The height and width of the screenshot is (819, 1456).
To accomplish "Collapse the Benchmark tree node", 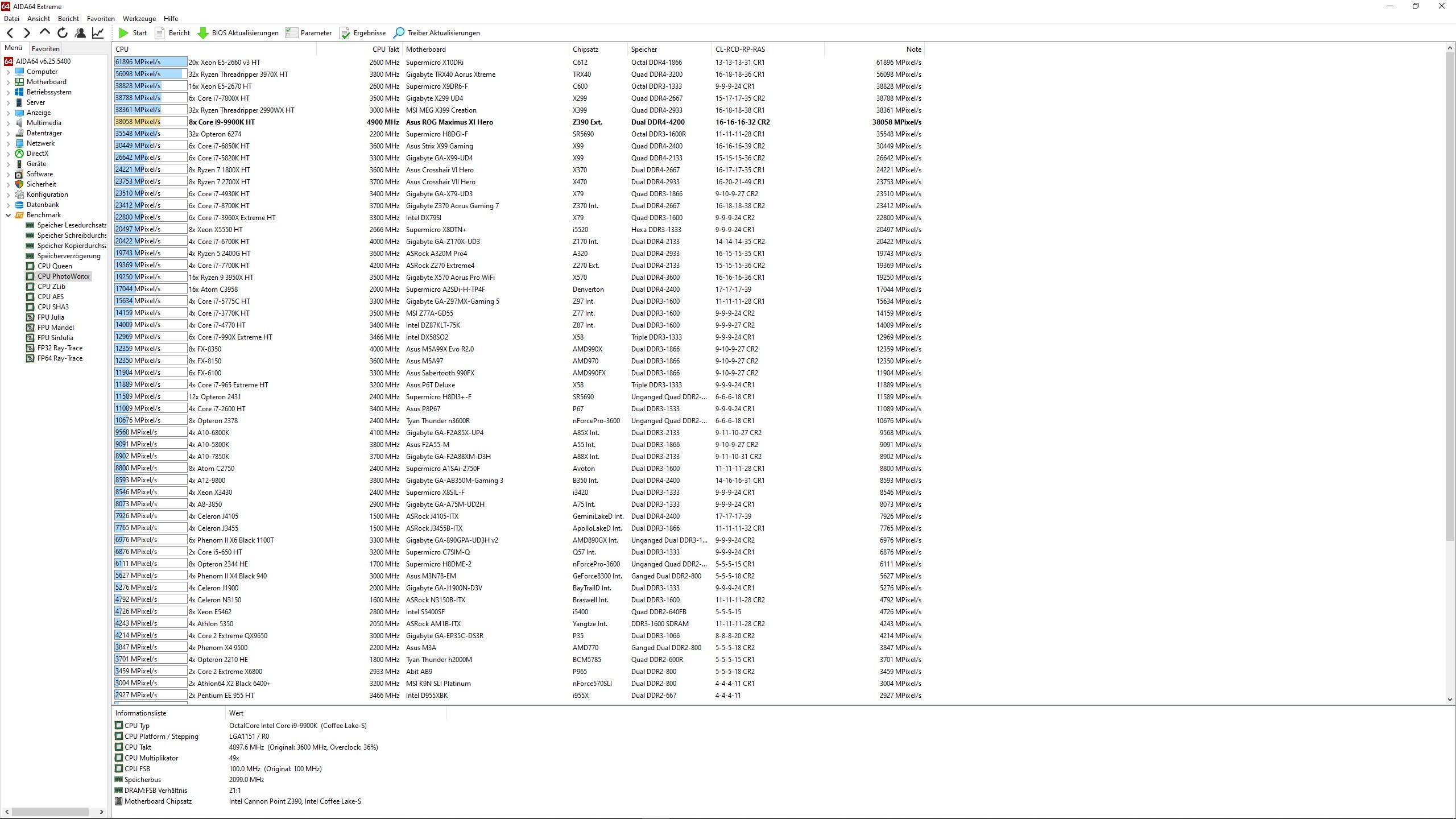I will click(9, 215).
